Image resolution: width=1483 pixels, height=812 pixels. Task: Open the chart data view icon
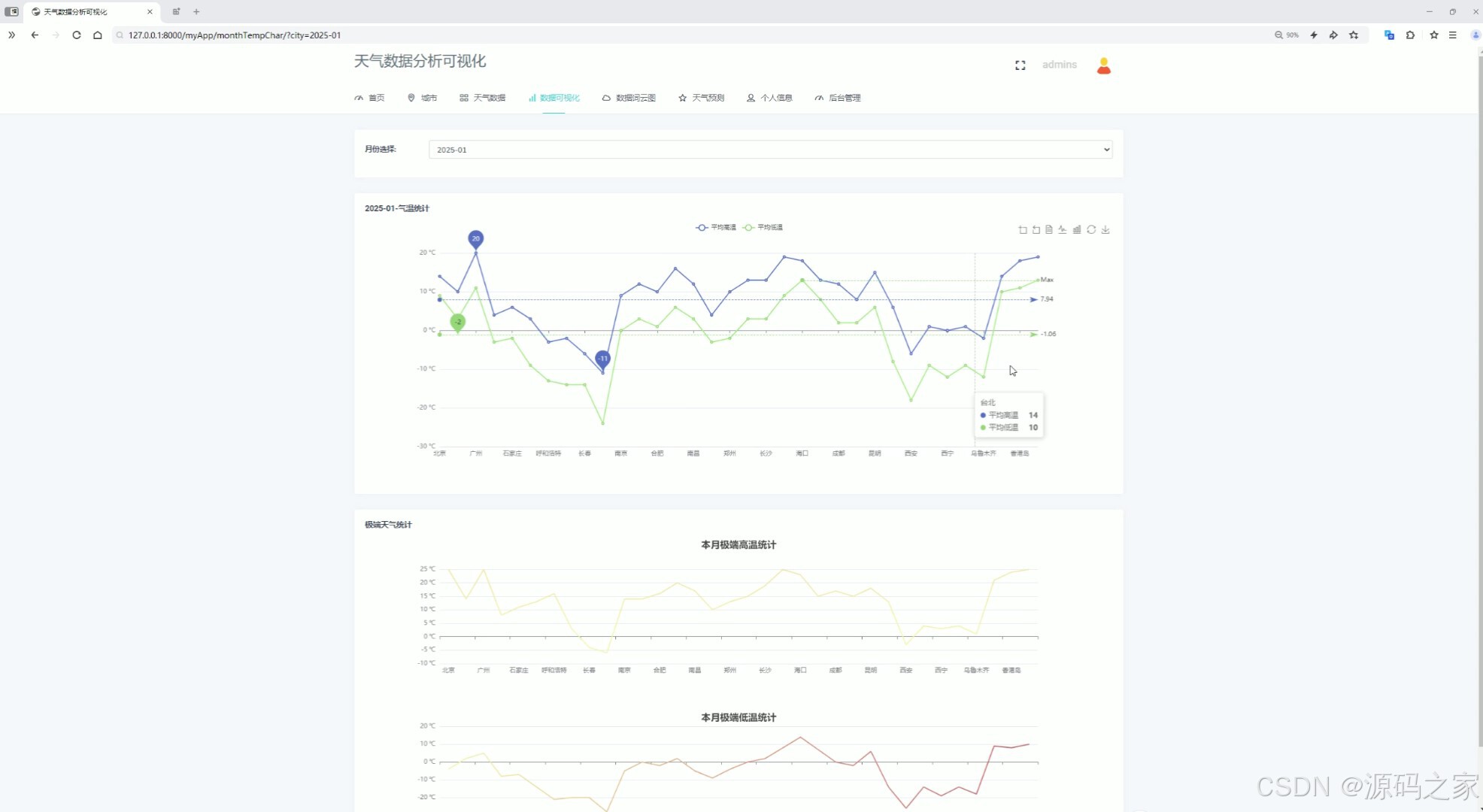pos(1049,230)
